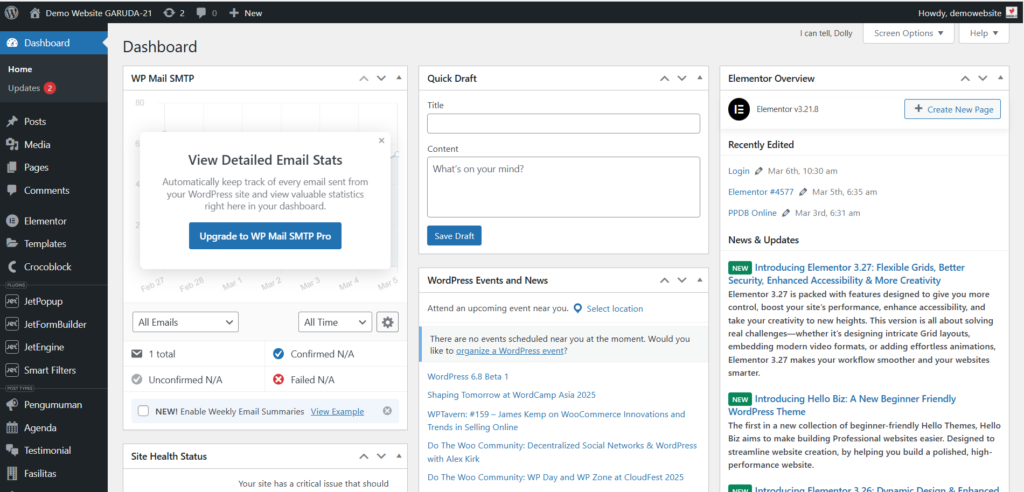The height and width of the screenshot is (492, 1024).
Task: Toggle the Site Health Status panel
Action: [399, 455]
